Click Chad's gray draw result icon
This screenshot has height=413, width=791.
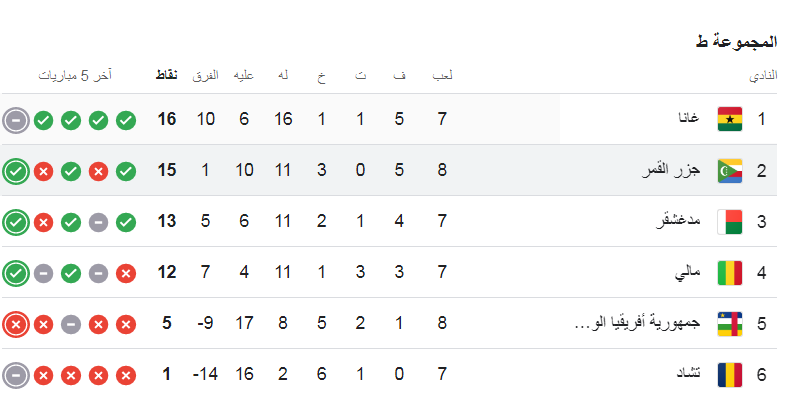[x=15, y=375]
